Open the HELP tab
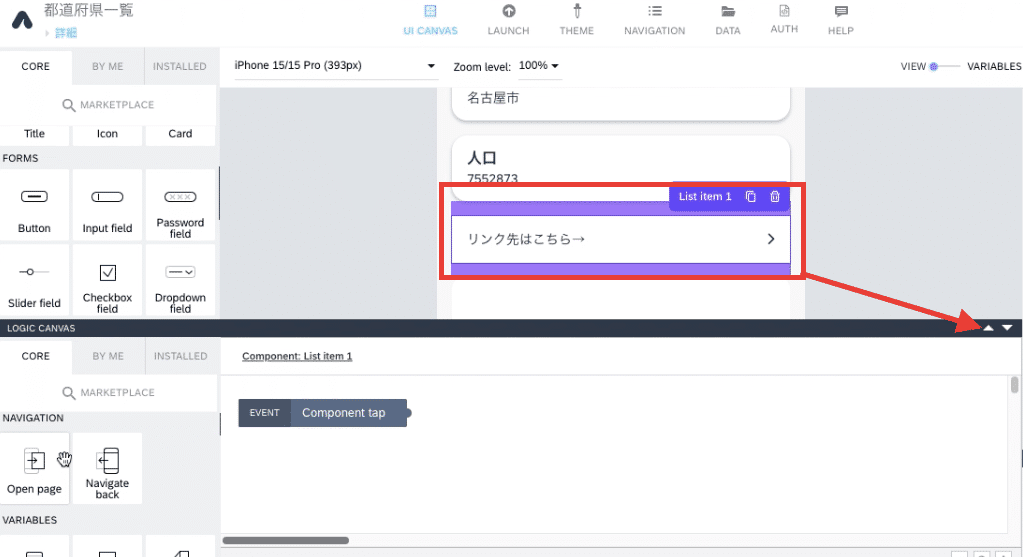1023x557 pixels. click(841, 20)
